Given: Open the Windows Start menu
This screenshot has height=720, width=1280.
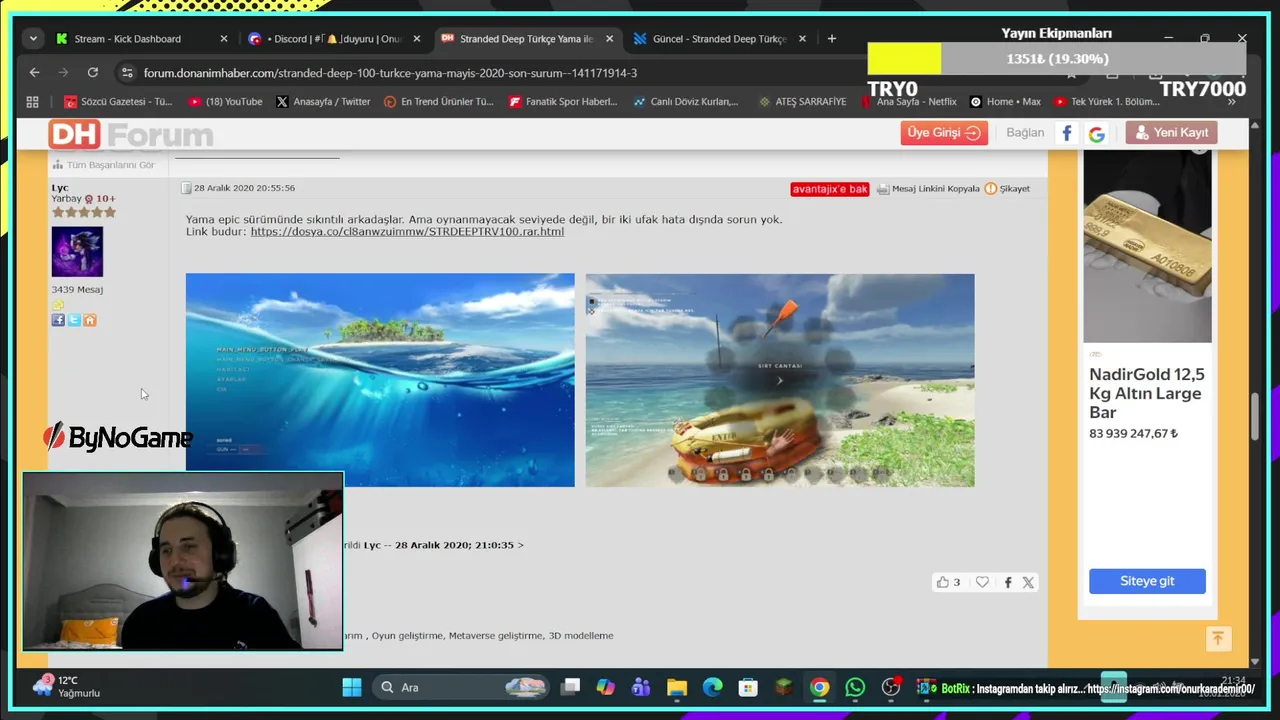Looking at the screenshot, I should click(x=352, y=687).
